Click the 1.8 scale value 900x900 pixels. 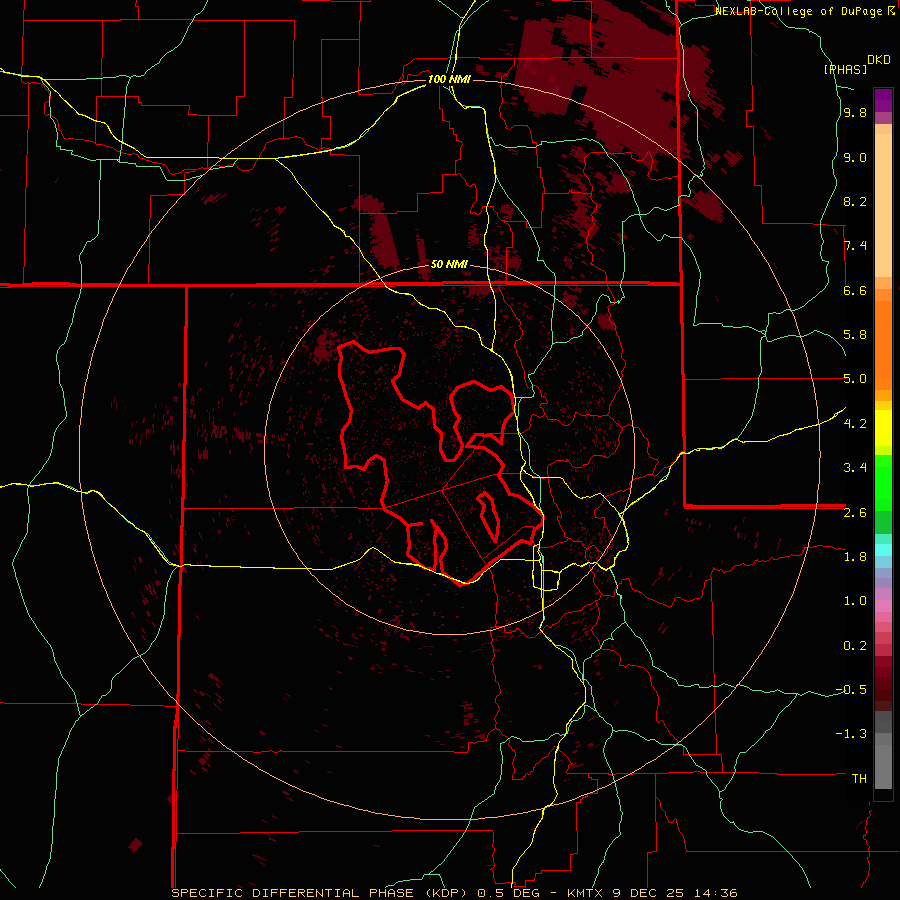pos(855,557)
